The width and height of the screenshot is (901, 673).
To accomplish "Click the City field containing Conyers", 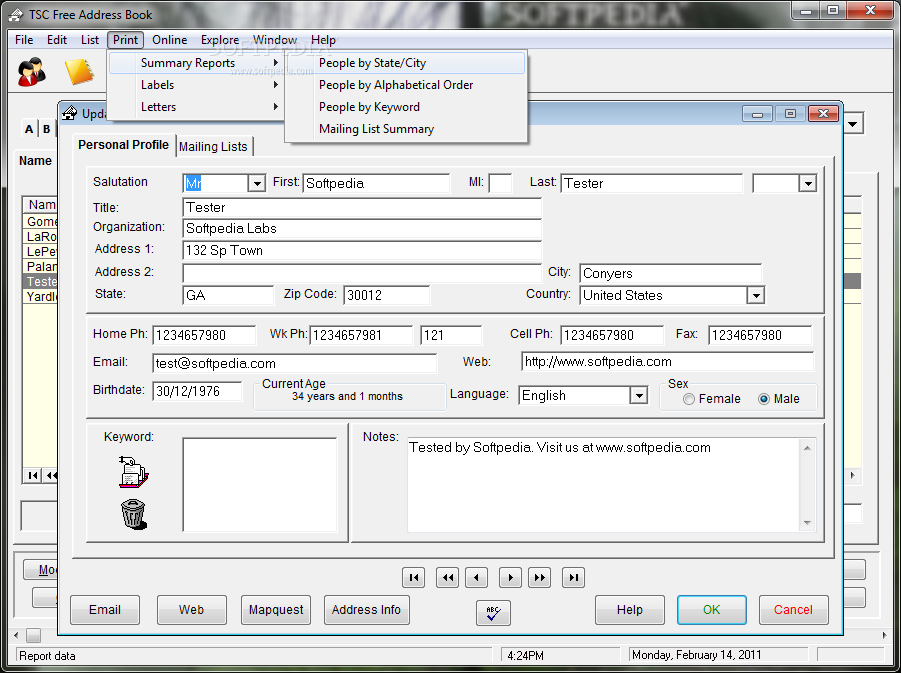I will [x=671, y=274].
